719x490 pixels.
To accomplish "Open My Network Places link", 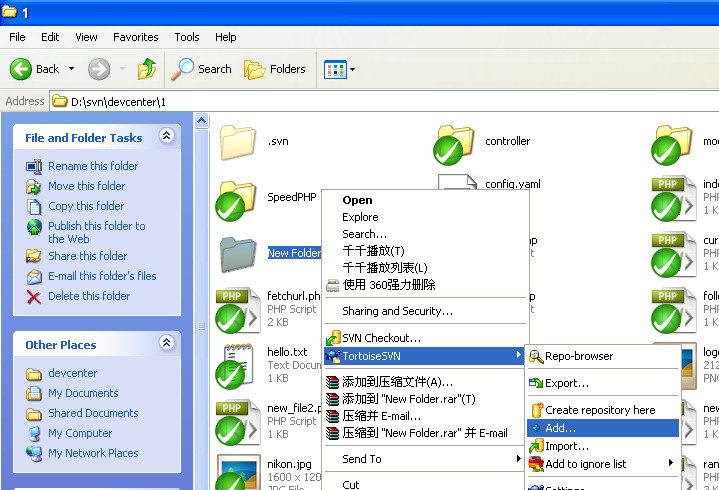I will pos(93,453).
